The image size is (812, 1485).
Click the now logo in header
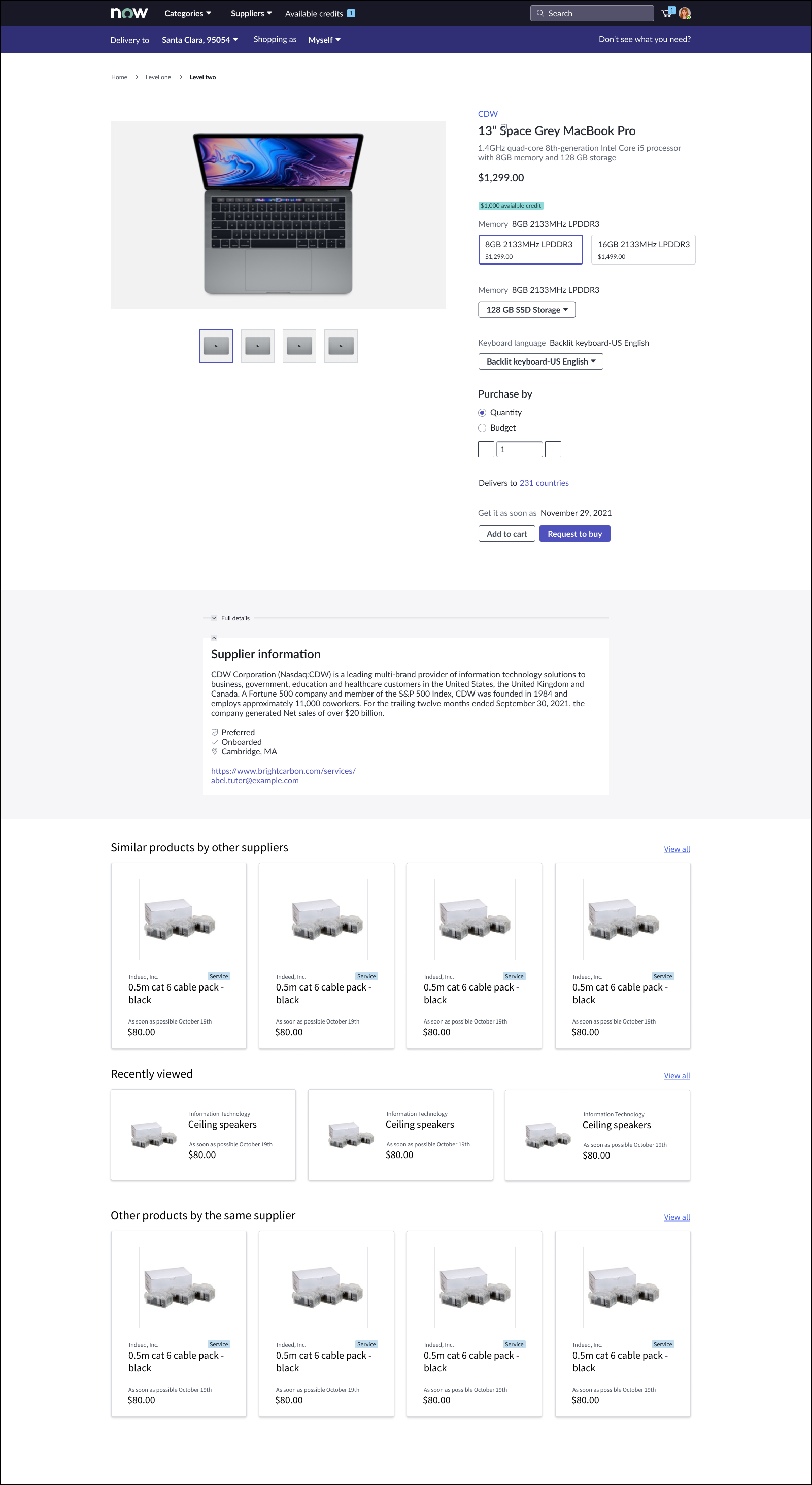coord(129,13)
